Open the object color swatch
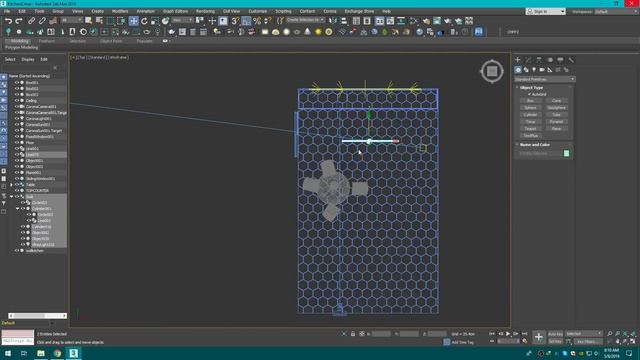This screenshot has height=360, width=640. tap(566, 153)
